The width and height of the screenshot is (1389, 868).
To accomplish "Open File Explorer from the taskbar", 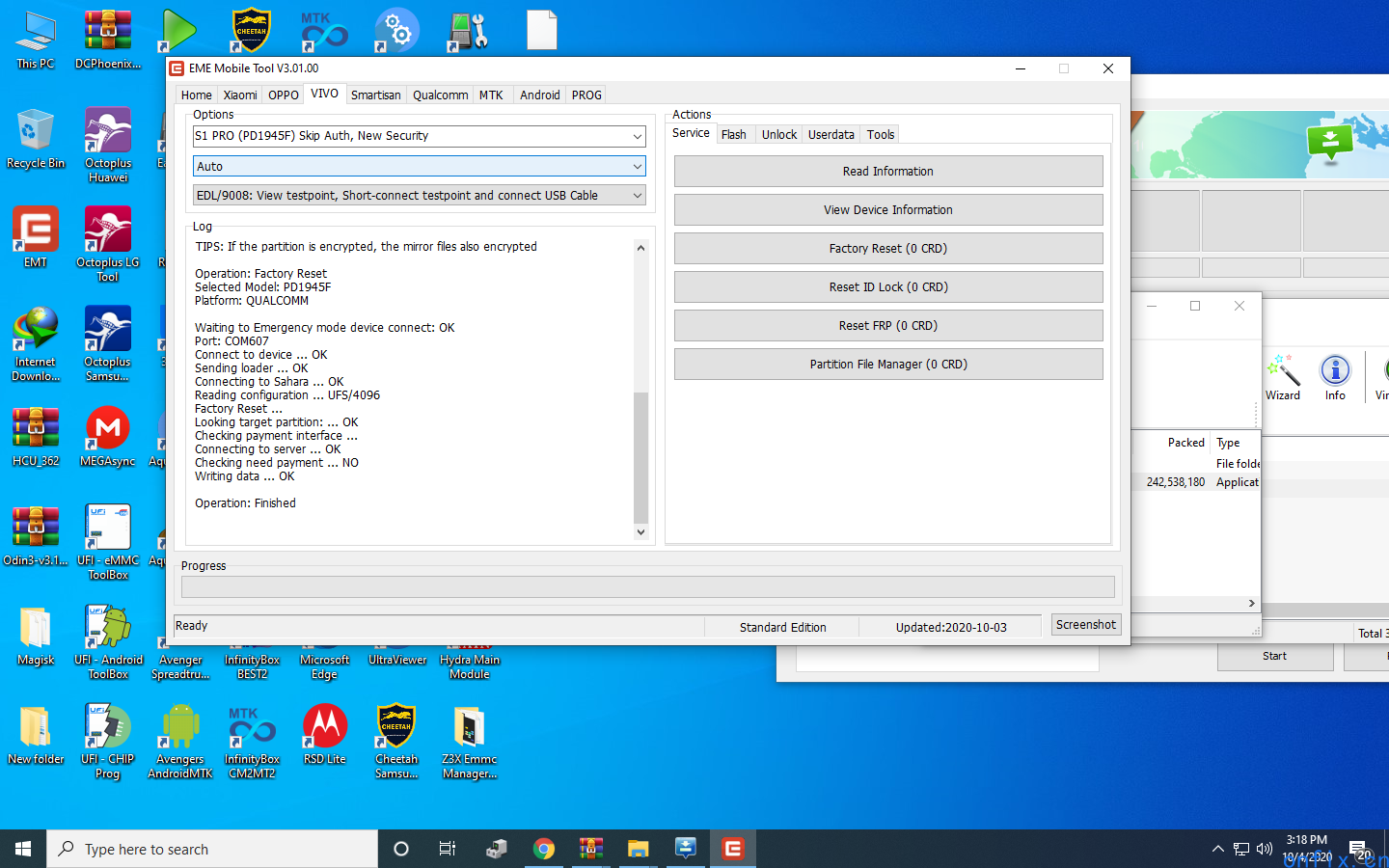I will (x=638, y=849).
